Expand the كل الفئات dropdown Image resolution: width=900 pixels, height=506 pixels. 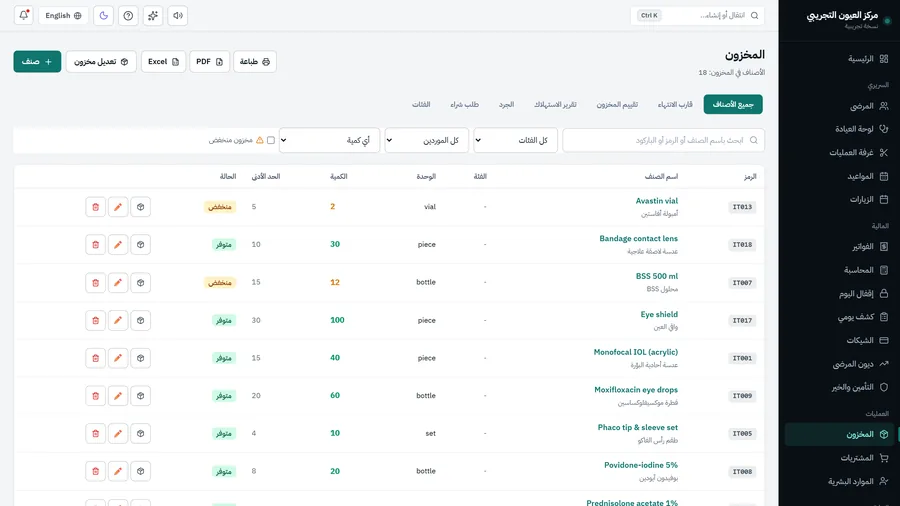pyautogui.click(x=515, y=140)
